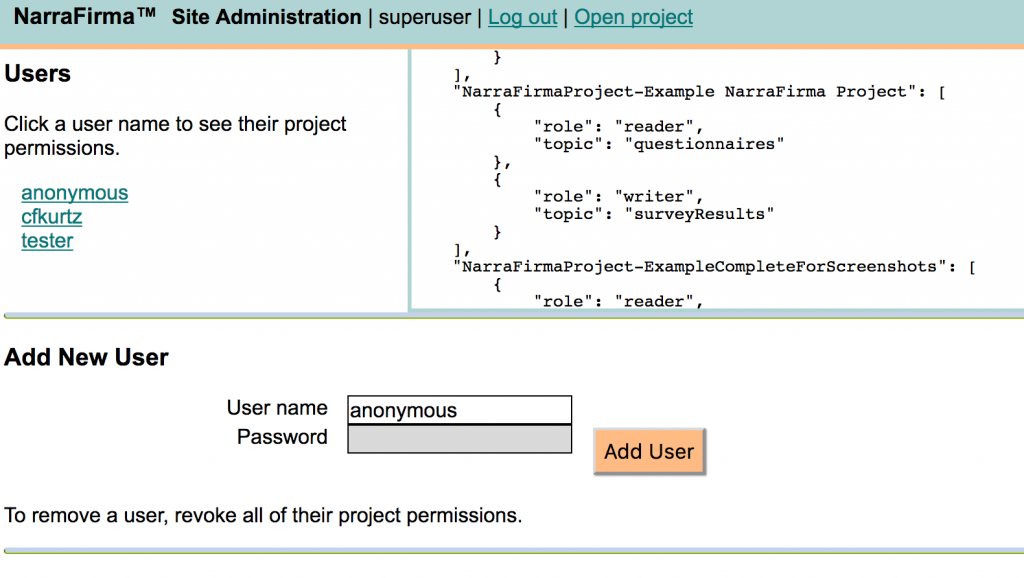Click the Add New User heading
Viewport: 1024px width, 578px height.
[x=86, y=358]
